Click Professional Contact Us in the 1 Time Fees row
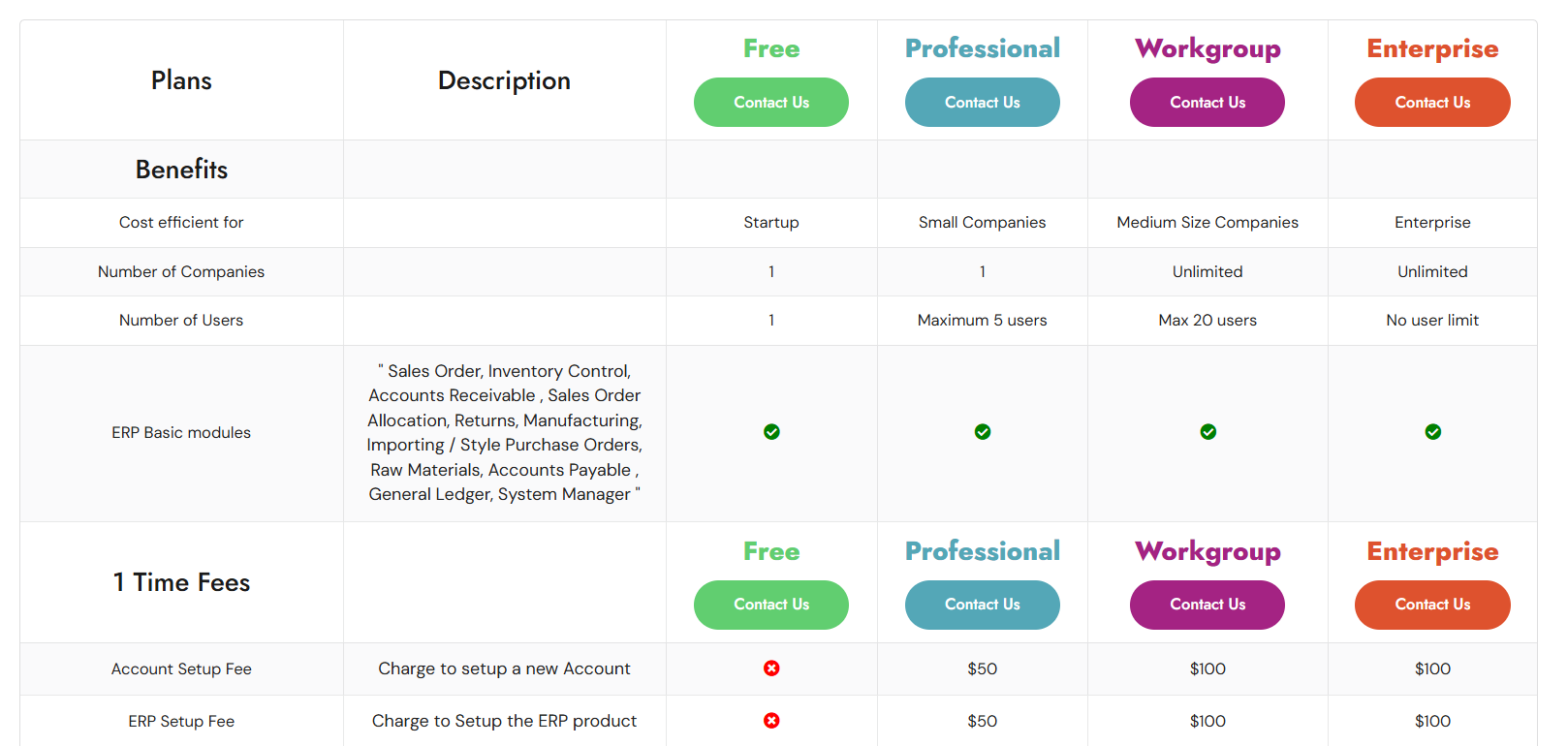 (983, 605)
